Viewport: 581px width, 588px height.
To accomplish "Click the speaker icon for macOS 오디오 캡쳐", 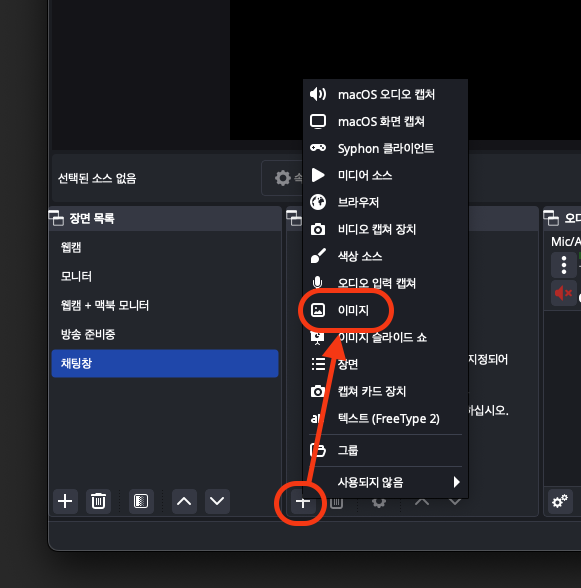I will pos(318,94).
